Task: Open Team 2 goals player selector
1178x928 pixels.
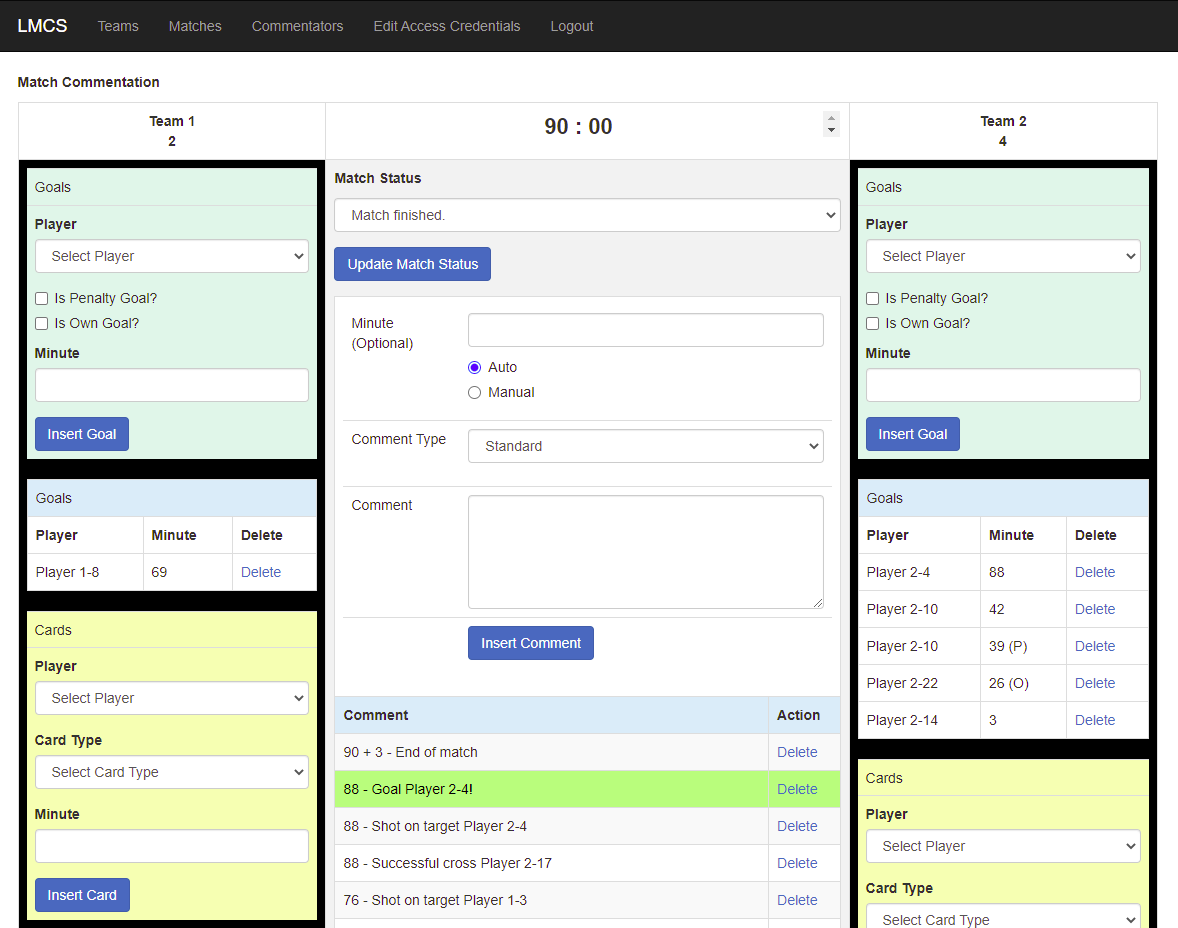Action: (1003, 256)
